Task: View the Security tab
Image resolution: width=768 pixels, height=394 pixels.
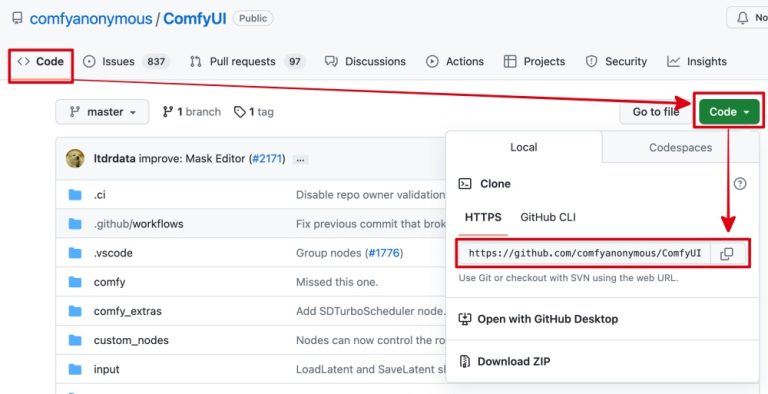Action: click(x=616, y=62)
